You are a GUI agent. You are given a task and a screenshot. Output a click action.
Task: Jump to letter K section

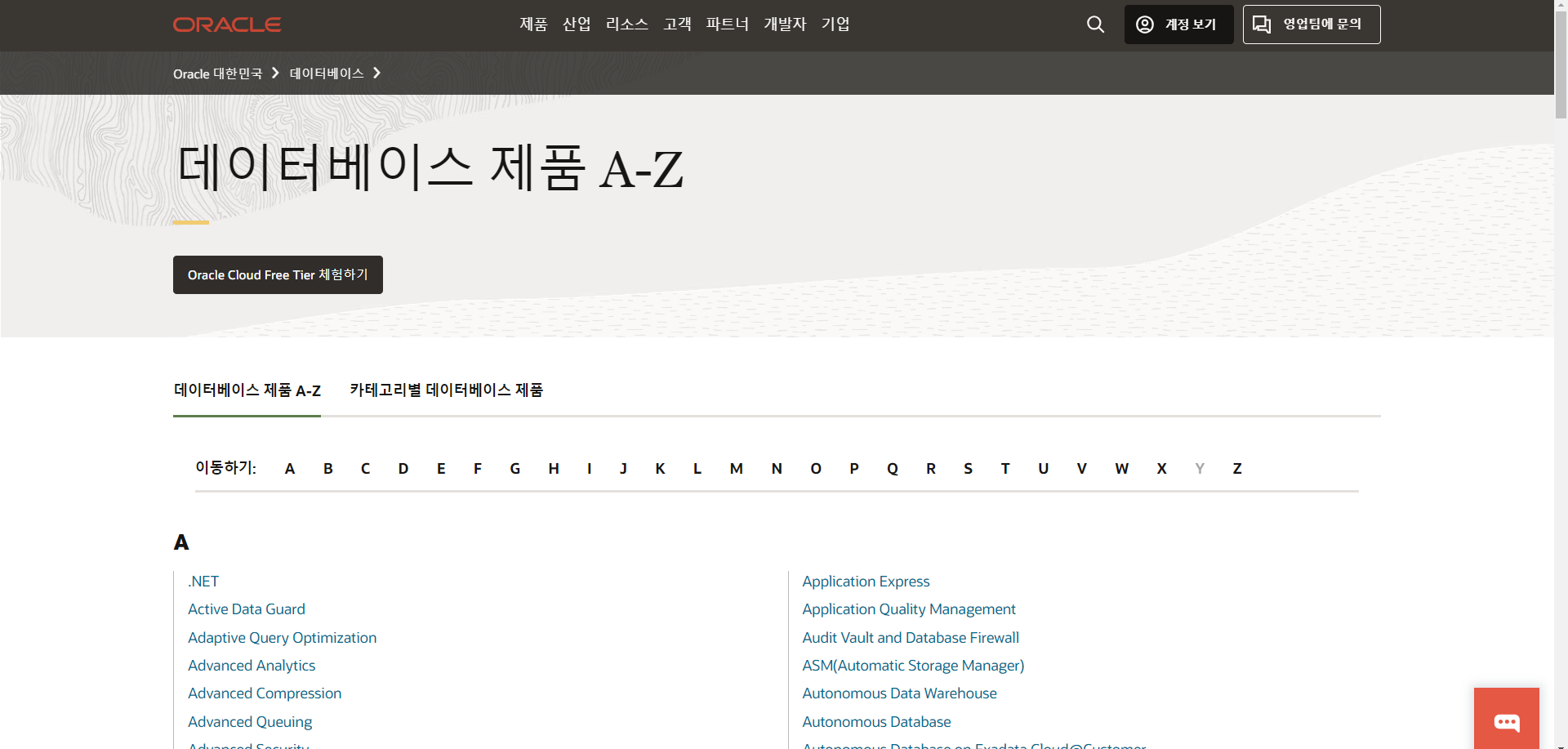(x=660, y=468)
